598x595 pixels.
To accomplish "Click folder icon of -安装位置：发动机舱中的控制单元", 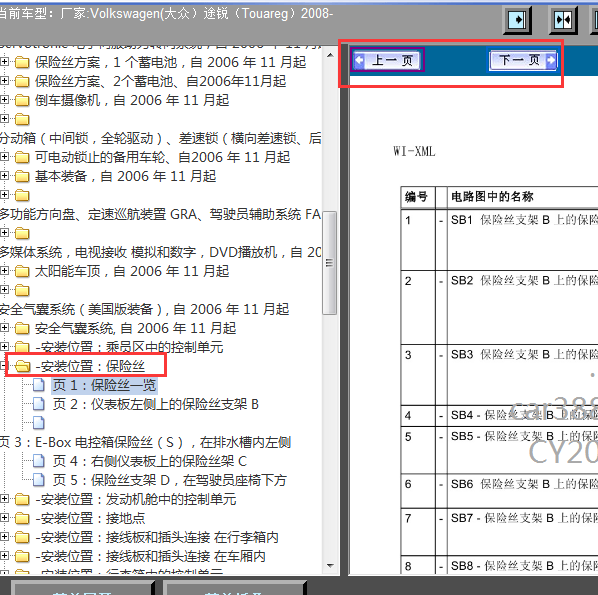I will 22,499.
